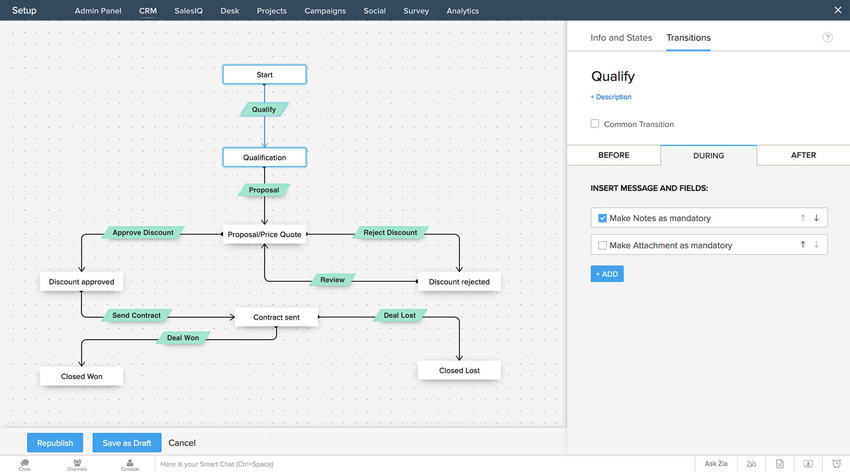Click the Republish button
850x472 pixels.
tap(55, 443)
